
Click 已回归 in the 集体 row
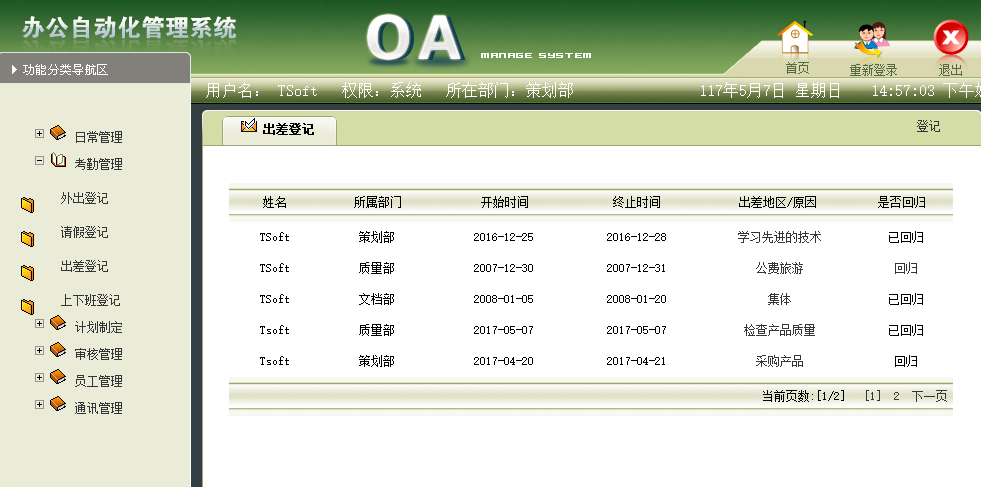pyautogui.click(x=906, y=299)
